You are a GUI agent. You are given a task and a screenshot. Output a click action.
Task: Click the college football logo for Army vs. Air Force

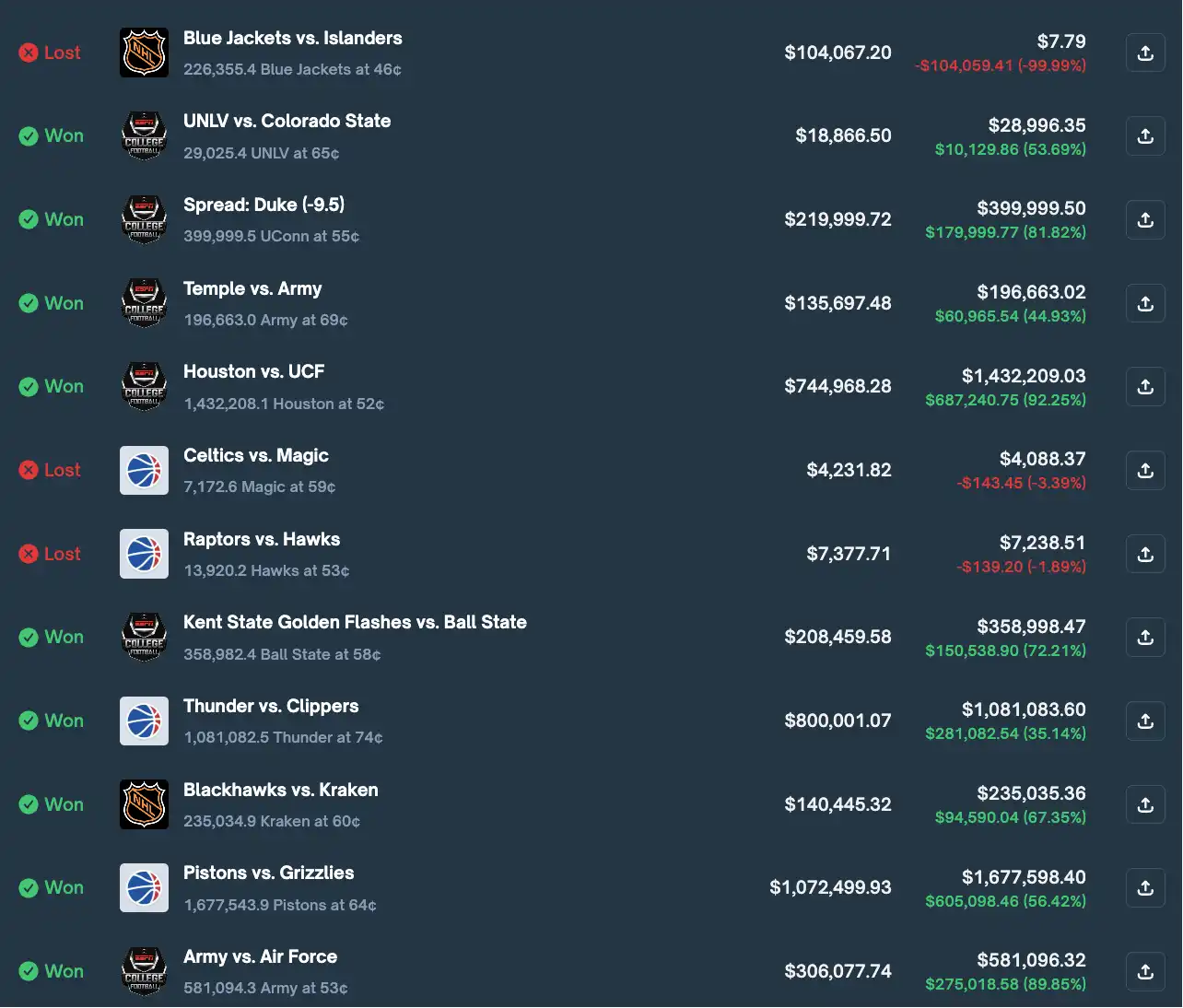point(144,970)
